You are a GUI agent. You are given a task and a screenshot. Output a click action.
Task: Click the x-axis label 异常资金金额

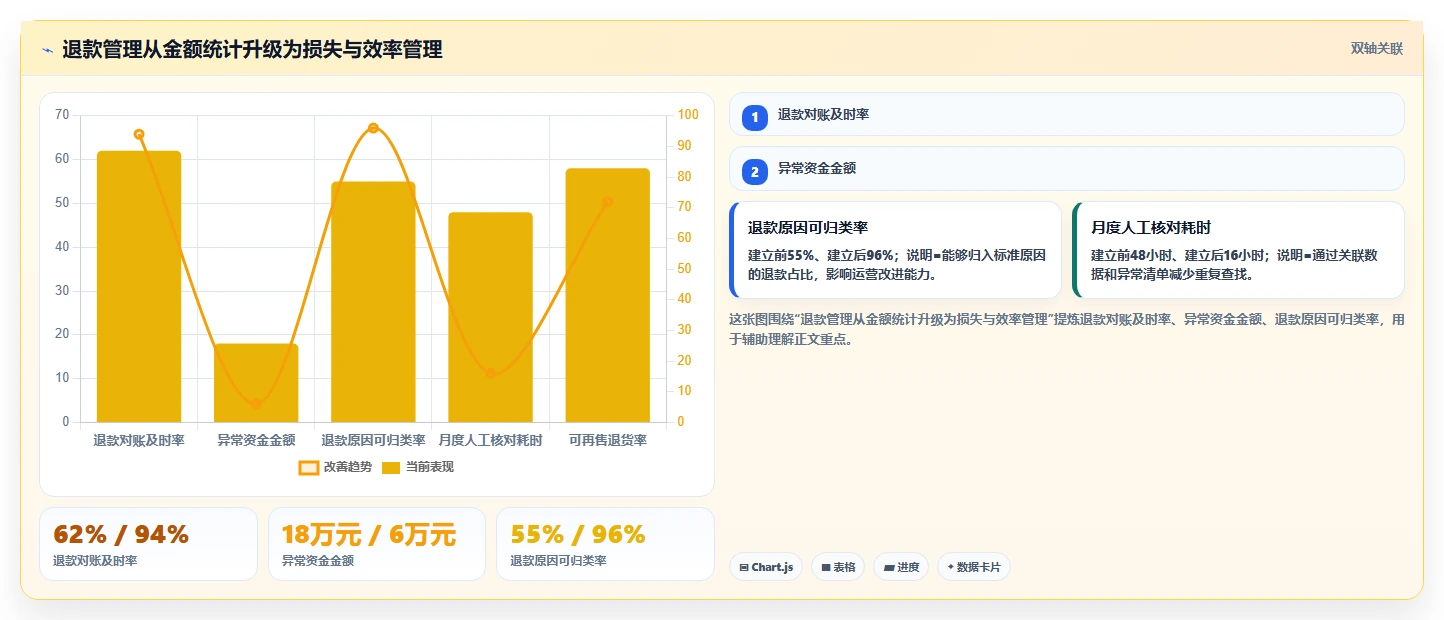coord(256,440)
